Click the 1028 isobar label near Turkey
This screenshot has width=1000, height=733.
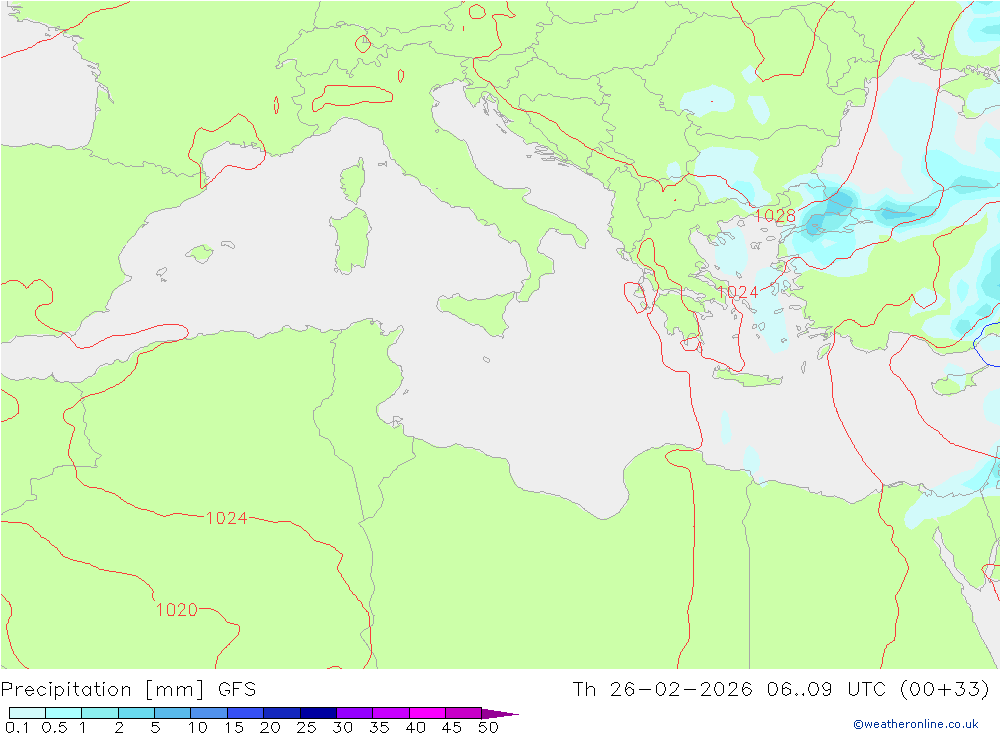point(775,216)
